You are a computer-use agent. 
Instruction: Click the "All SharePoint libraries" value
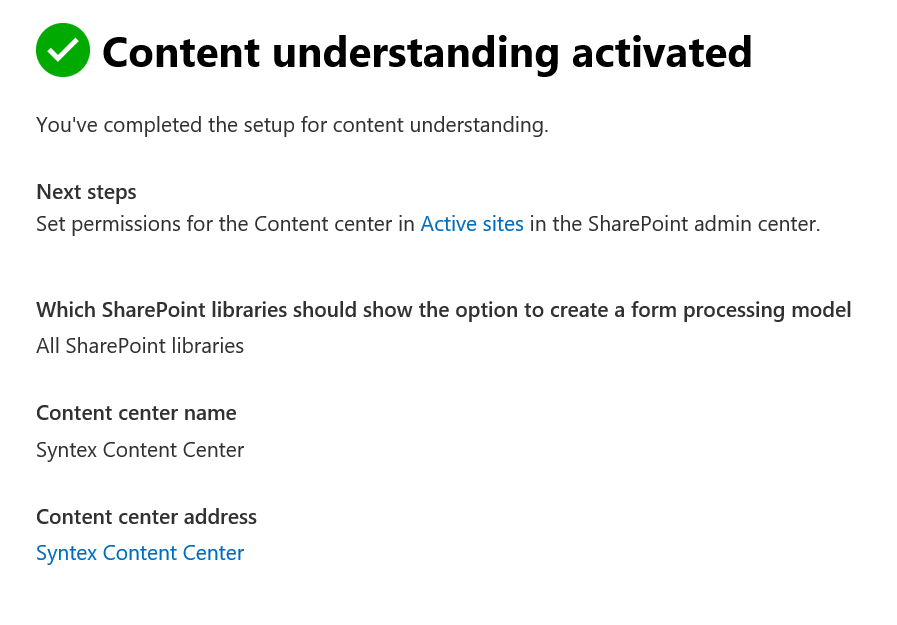(x=140, y=346)
